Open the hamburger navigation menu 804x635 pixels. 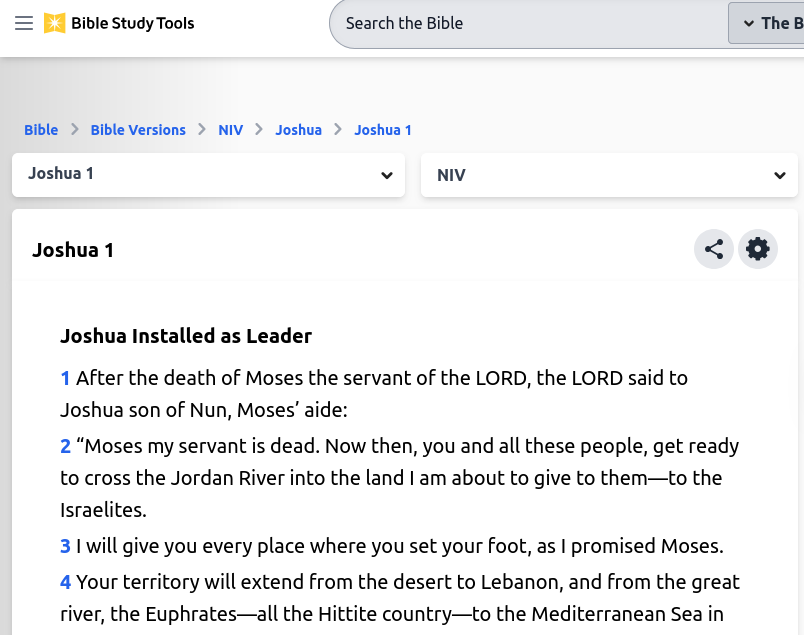coord(24,23)
